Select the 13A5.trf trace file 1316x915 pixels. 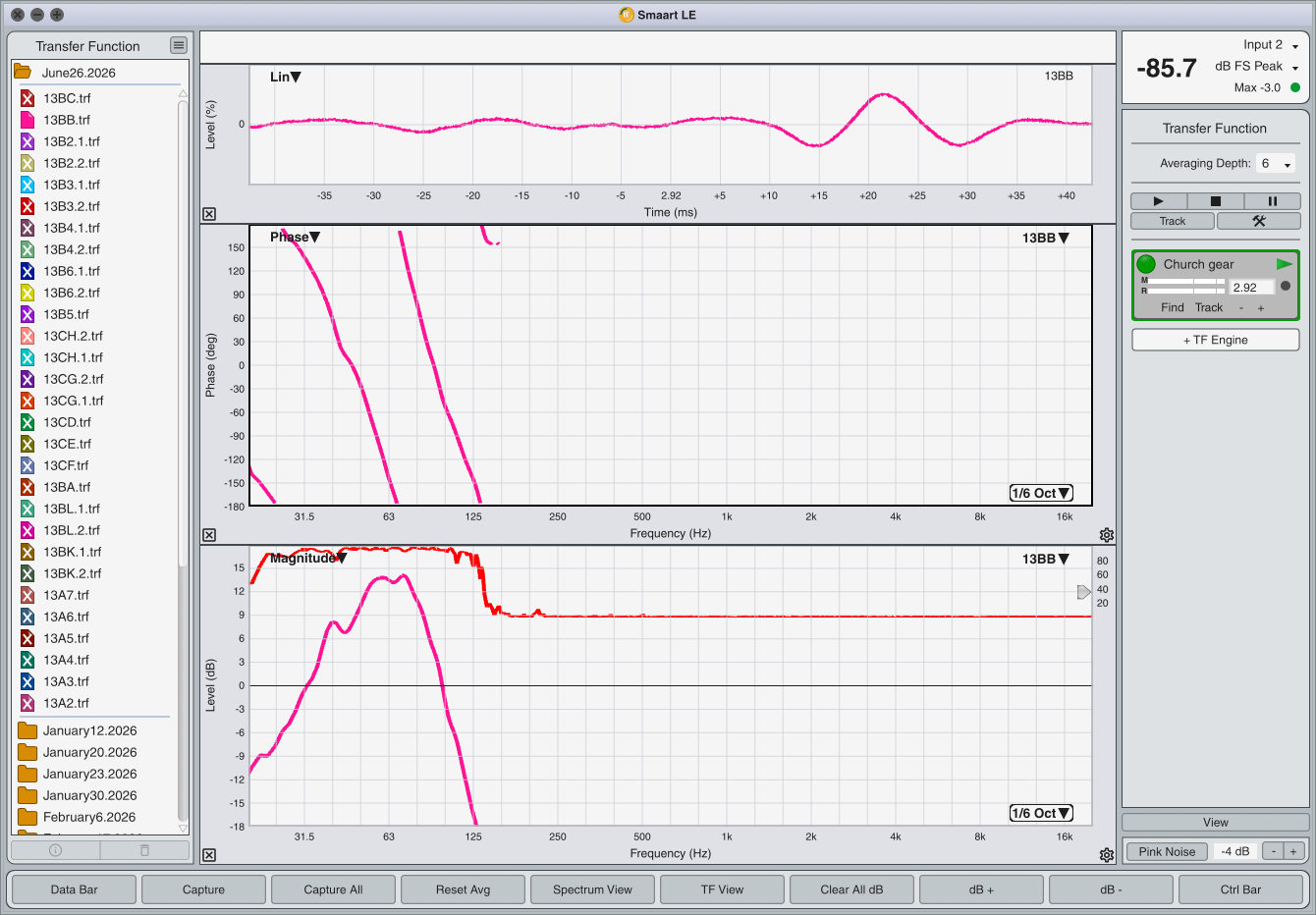pyautogui.click(x=66, y=638)
